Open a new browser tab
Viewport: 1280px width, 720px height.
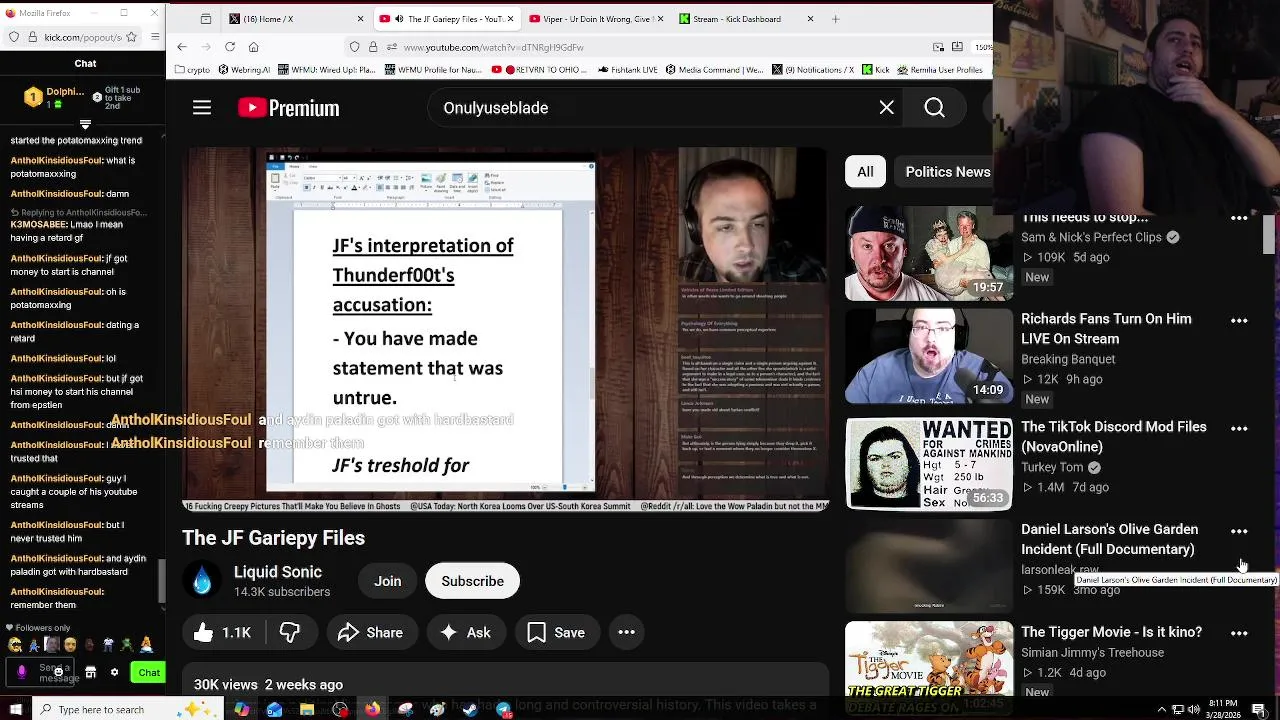(x=836, y=19)
